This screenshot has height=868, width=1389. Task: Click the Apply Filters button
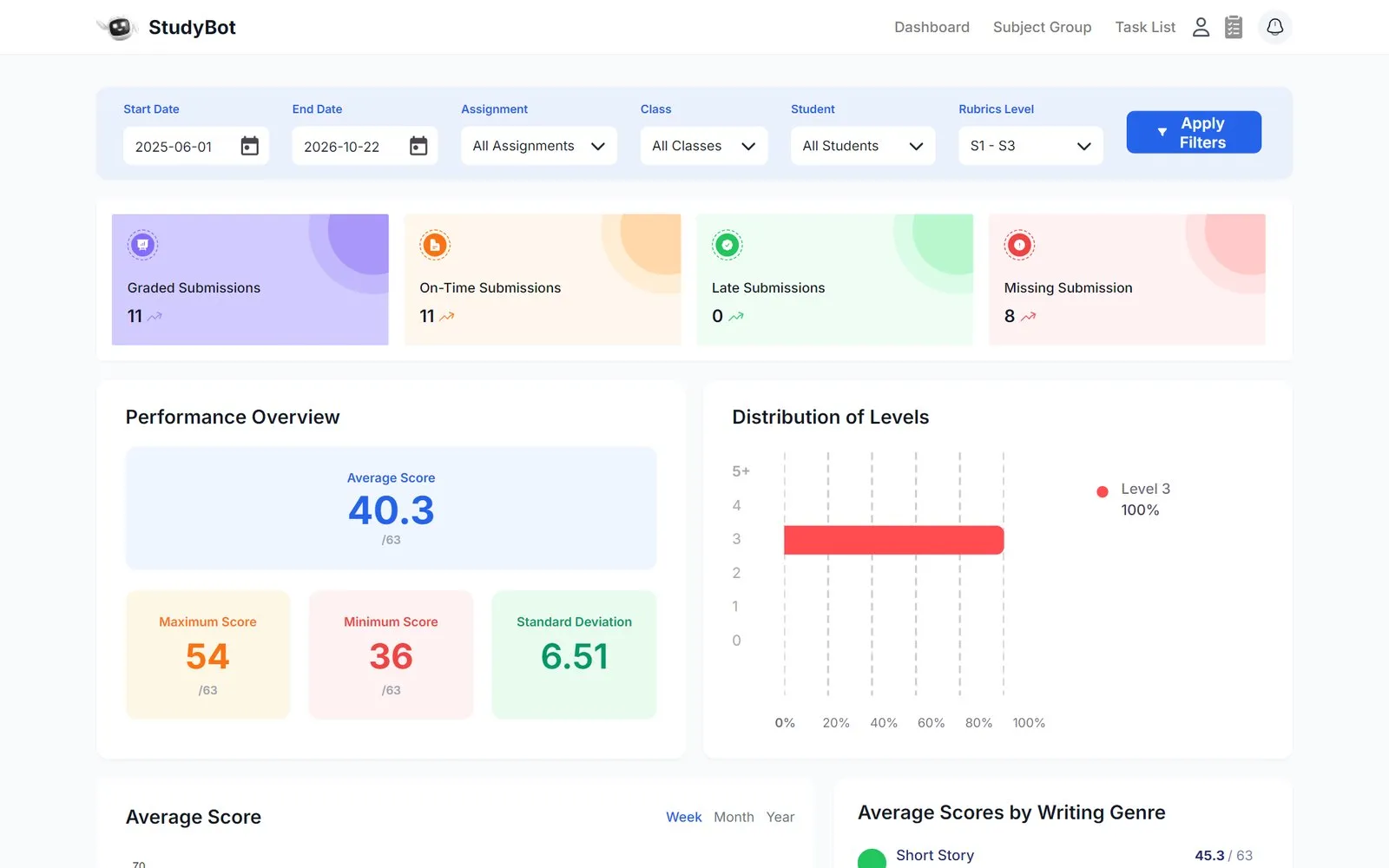click(1194, 132)
